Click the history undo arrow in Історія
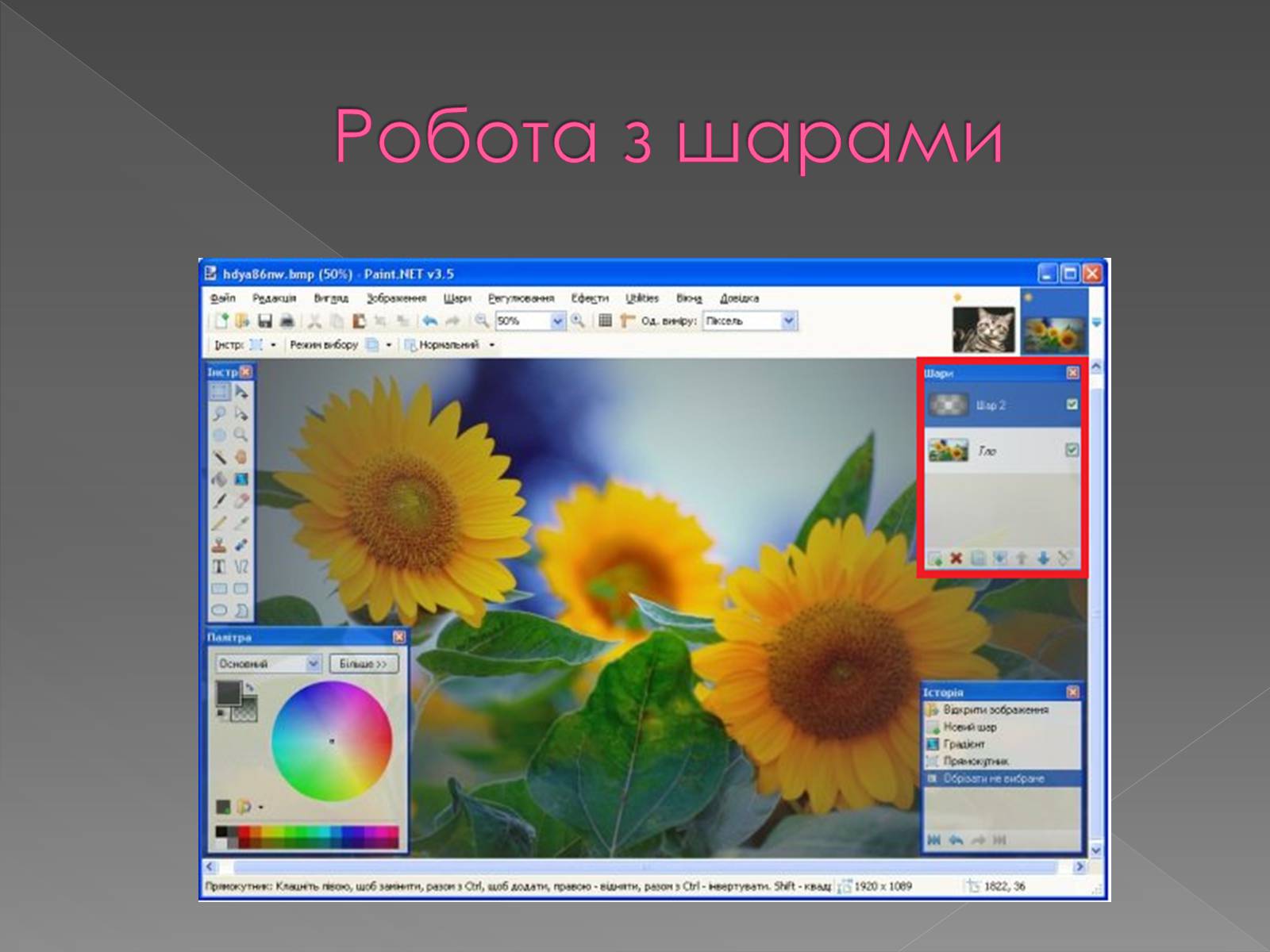Screen dimensions: 1270x952 click(956, 839)
